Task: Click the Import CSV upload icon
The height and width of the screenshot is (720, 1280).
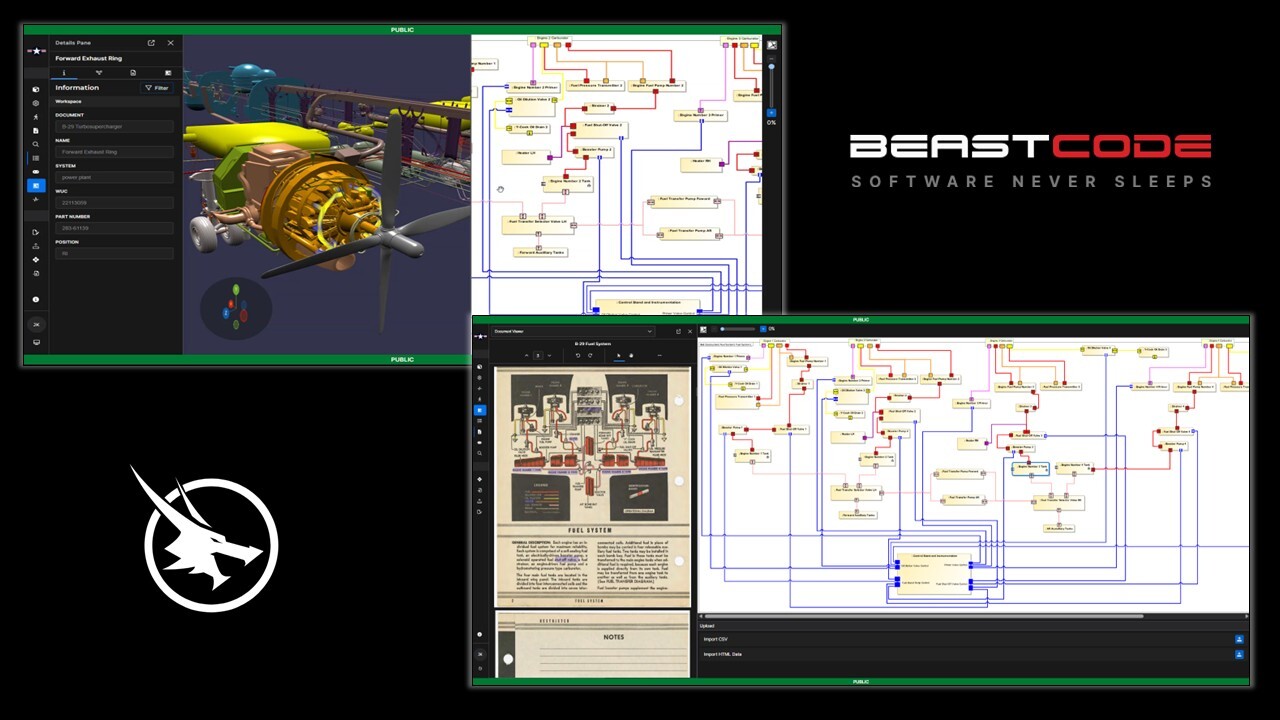Action: 1239,639
